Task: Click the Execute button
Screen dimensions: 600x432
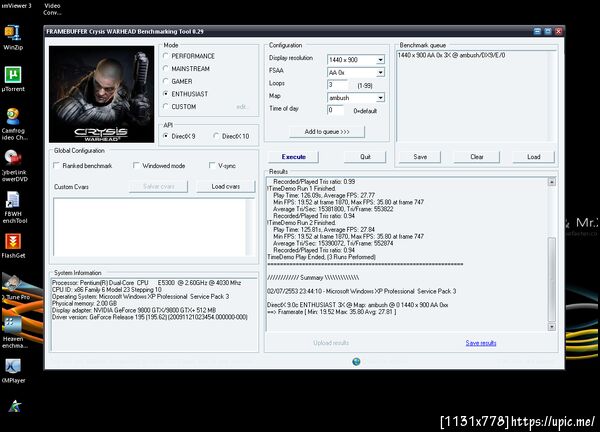Action: coord(293,157)
